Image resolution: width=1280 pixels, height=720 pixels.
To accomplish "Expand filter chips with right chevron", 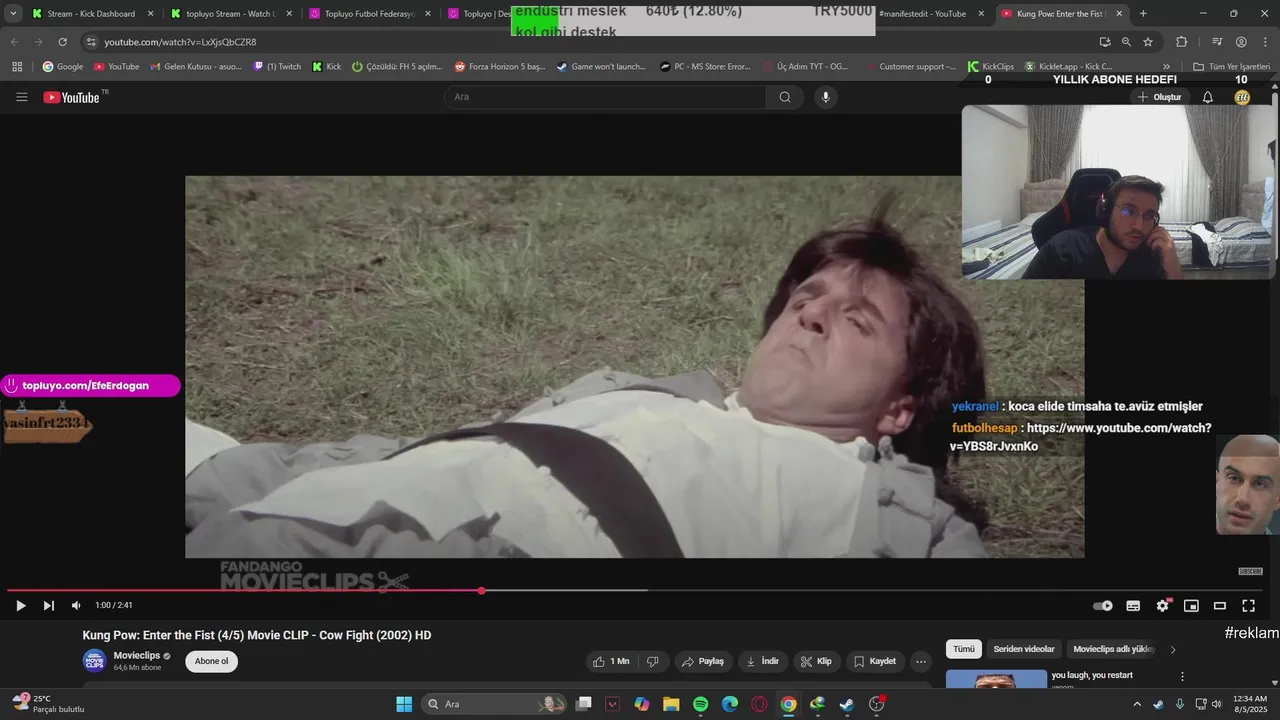I will click(1173, 649).
